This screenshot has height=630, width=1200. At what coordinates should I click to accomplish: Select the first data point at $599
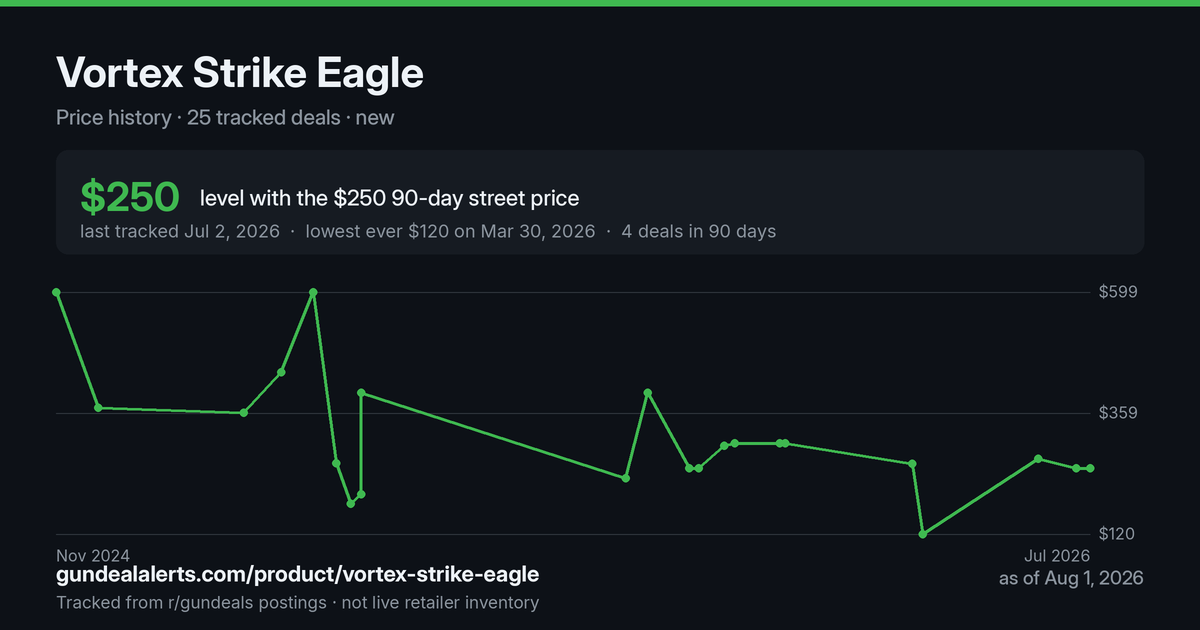pos(57,292)
